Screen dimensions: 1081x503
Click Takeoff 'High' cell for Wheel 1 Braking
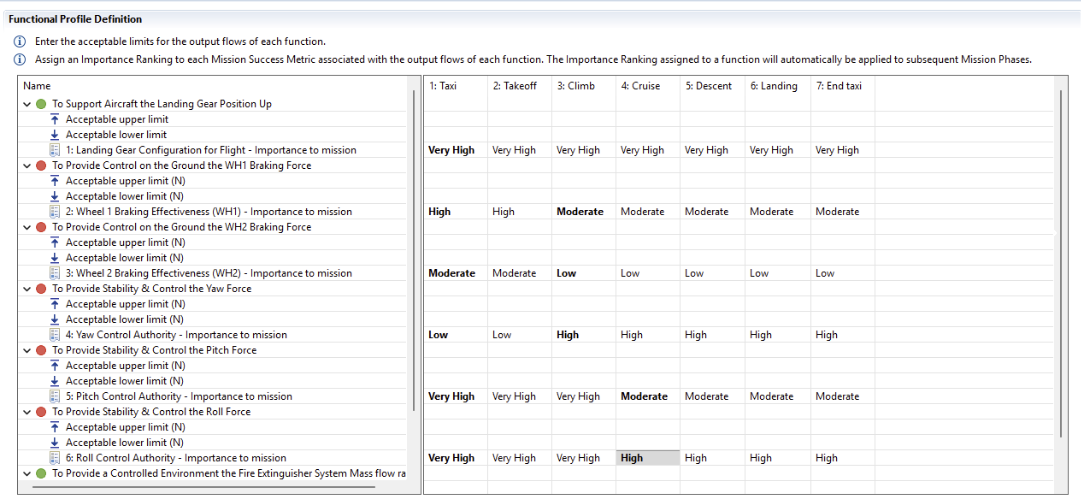coord(519,212)
